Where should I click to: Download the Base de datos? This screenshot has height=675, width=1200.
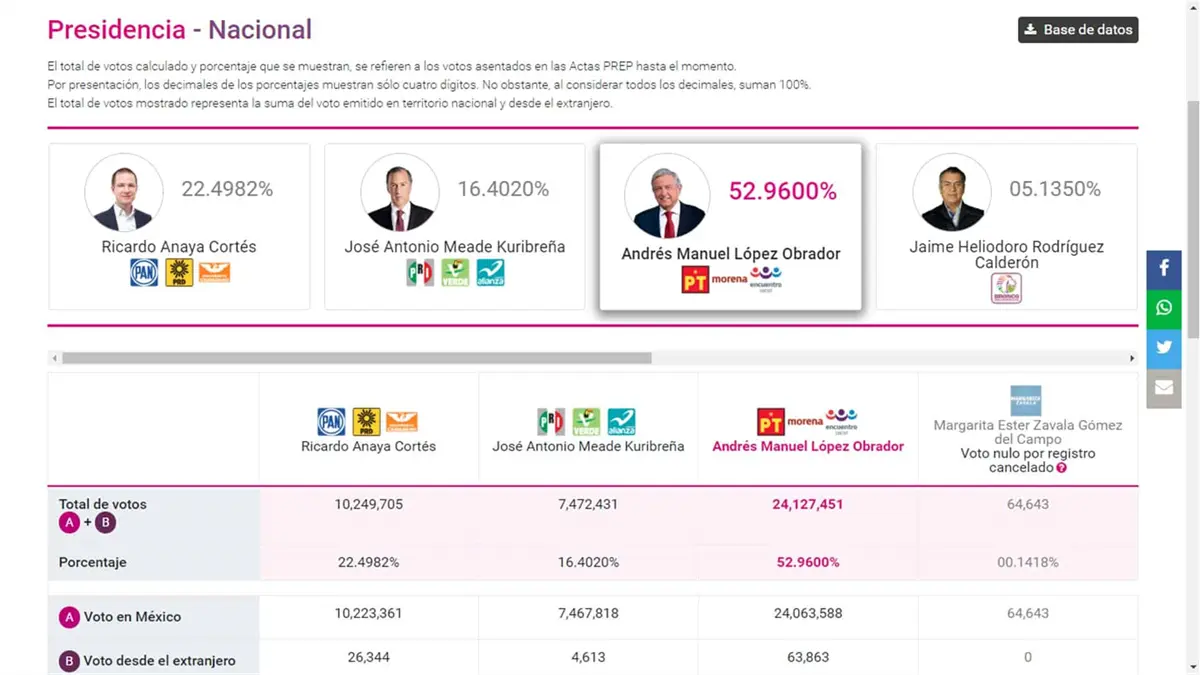[x=1078, y=30]
